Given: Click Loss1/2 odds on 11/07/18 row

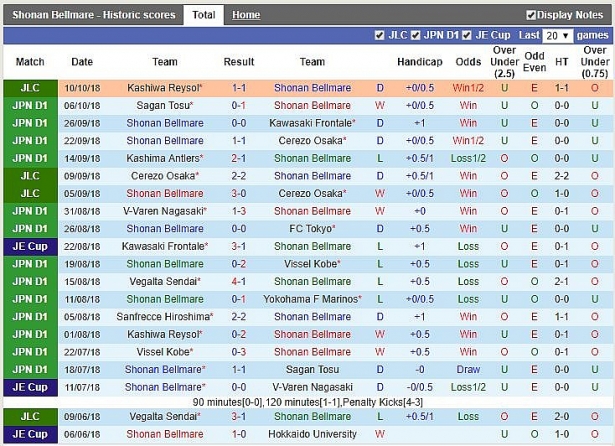Looking at the screenshot, I should point(468,387).
